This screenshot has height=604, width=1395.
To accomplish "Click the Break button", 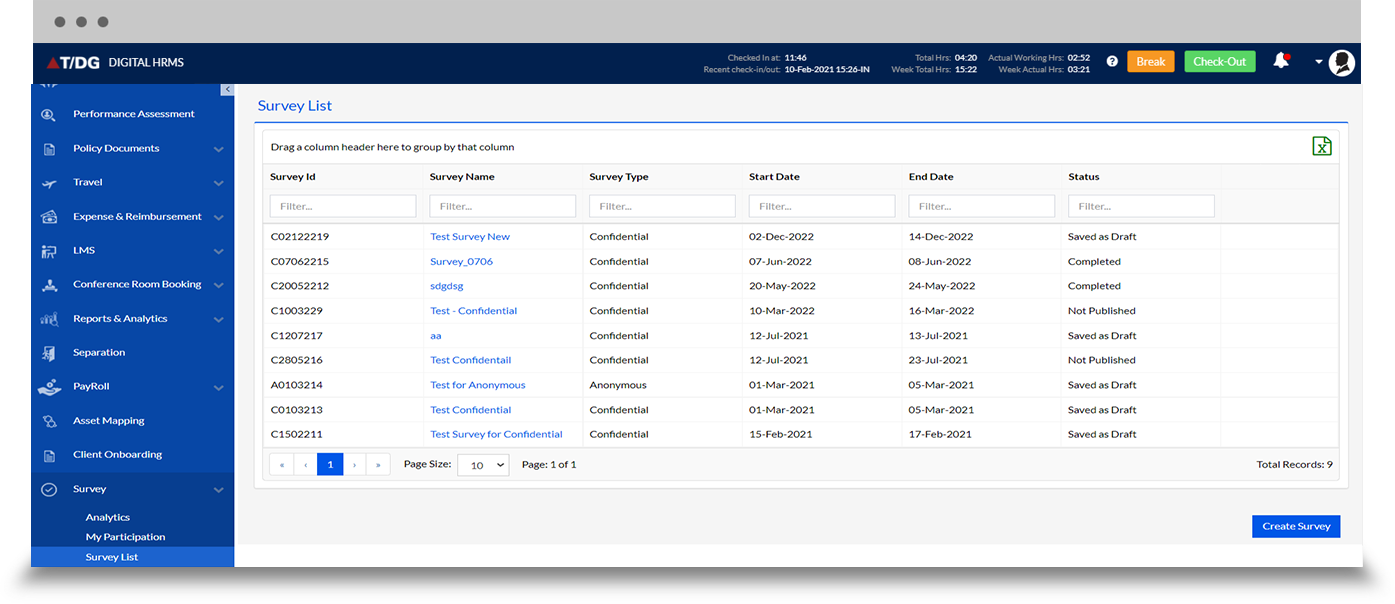I will [1151, 62].
